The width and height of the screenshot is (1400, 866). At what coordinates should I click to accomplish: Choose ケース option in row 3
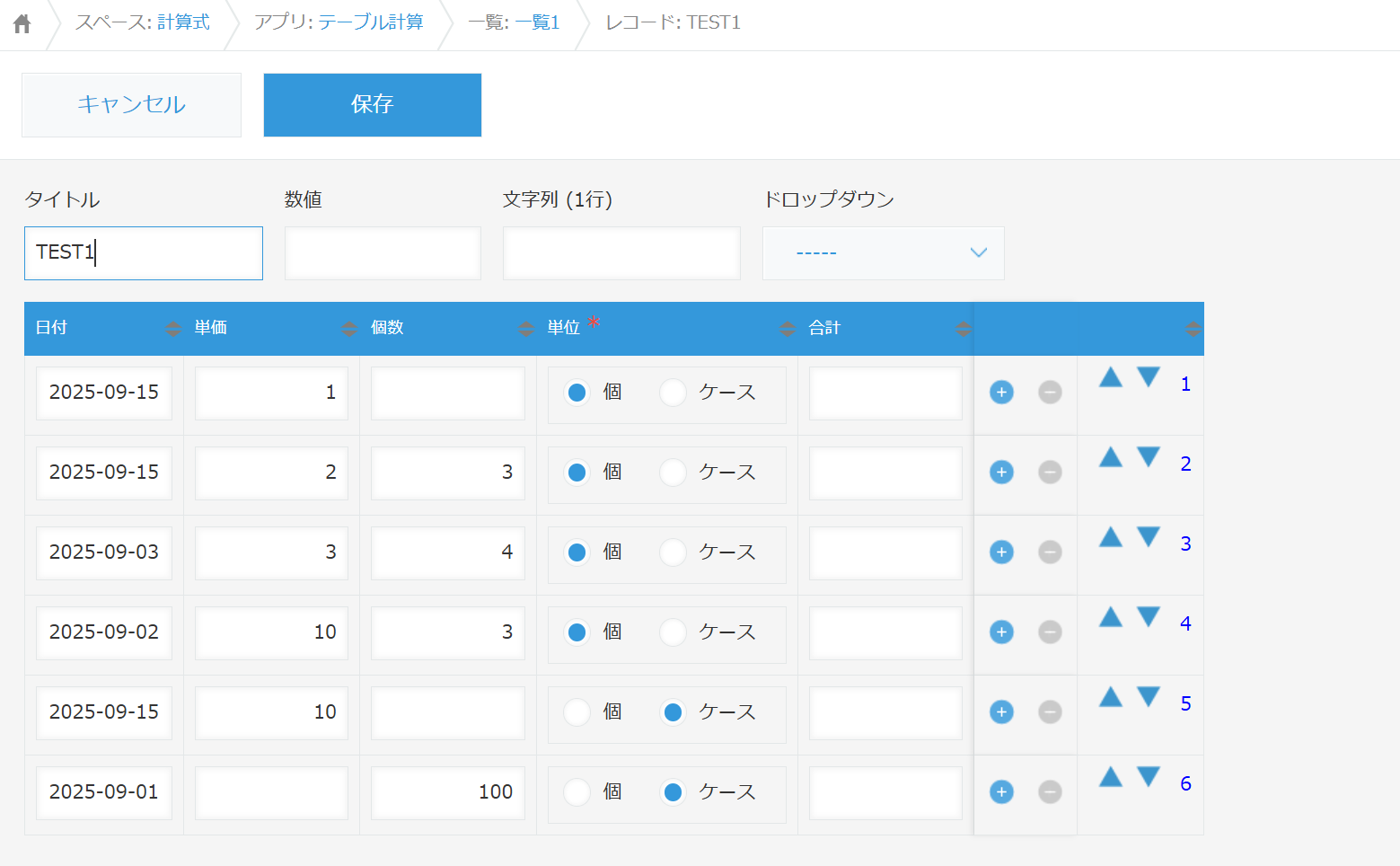point(673,552)
